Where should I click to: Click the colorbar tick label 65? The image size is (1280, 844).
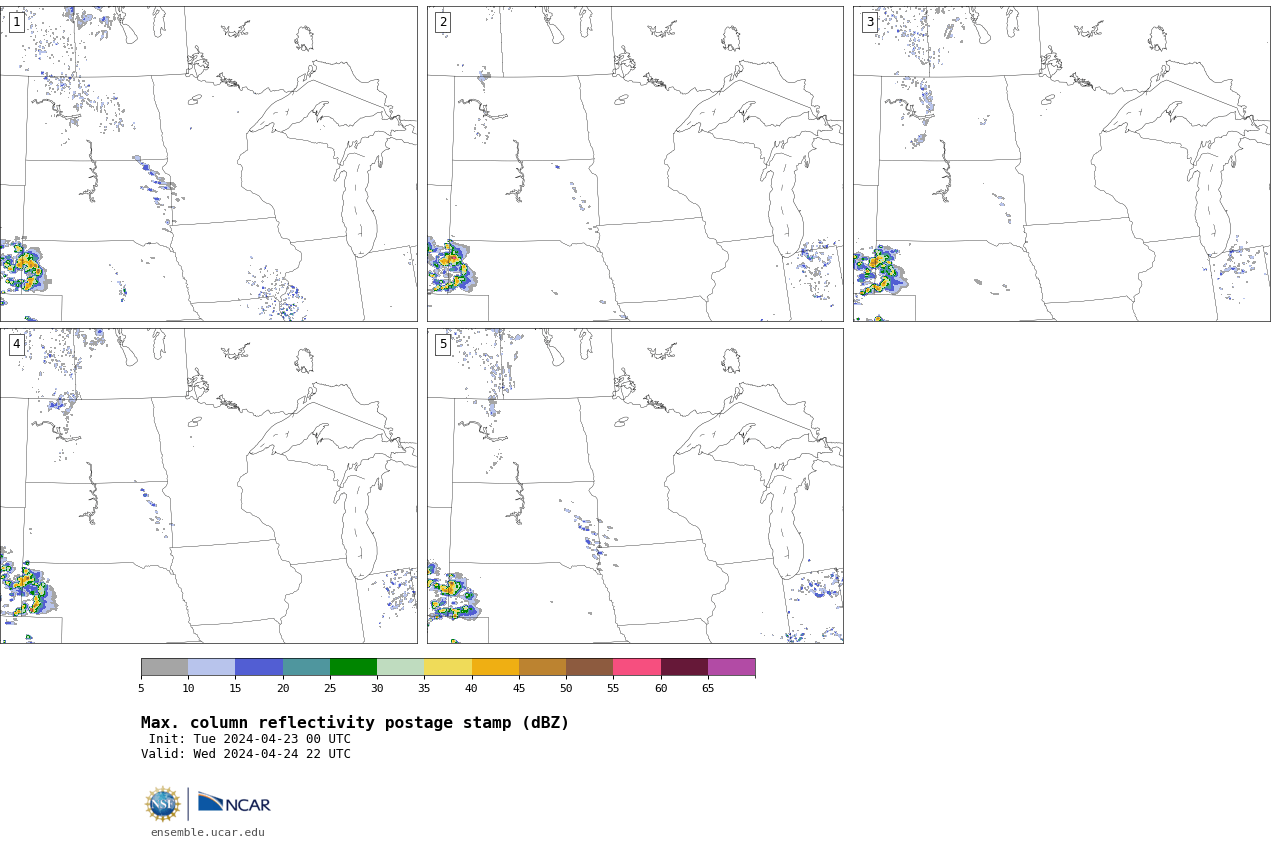tap(708, 688)
